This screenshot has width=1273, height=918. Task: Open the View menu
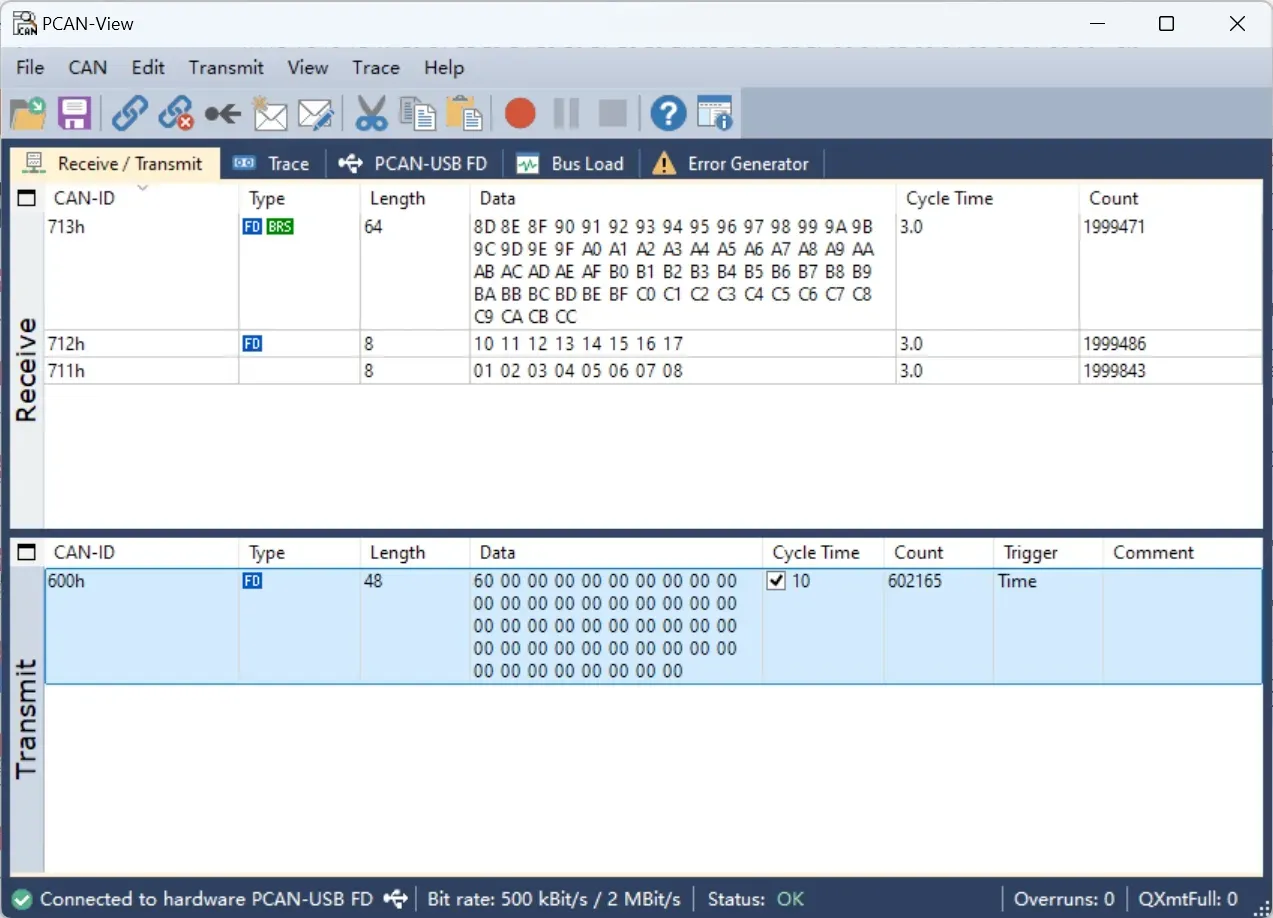[x=307, y=67]
